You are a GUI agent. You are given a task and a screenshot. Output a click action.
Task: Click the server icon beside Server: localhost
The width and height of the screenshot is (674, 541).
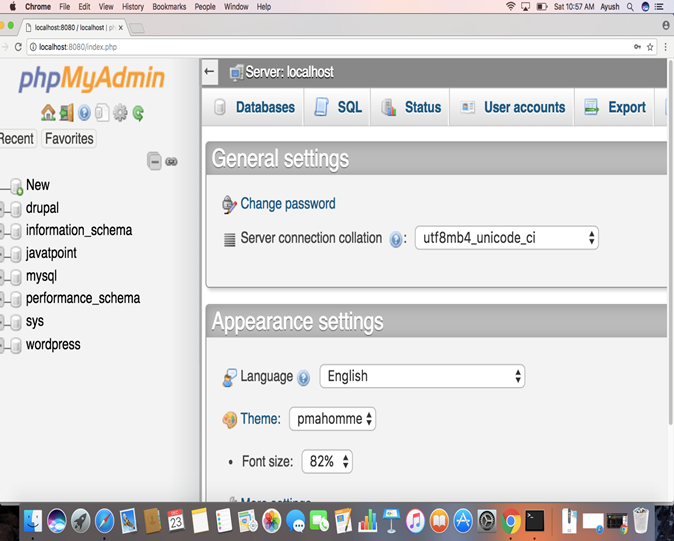(x=236, y=73)
